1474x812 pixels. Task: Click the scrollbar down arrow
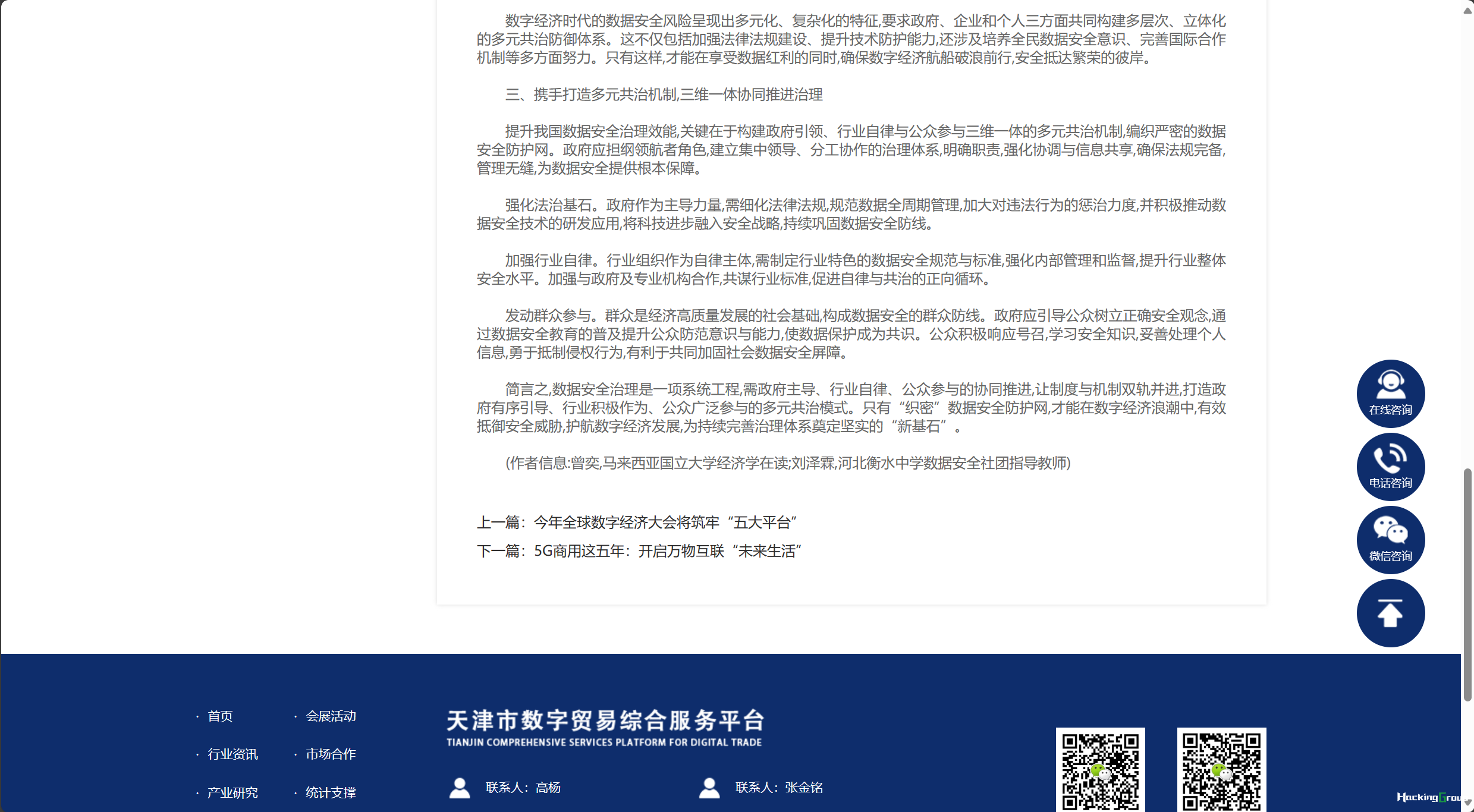[1467, 802]
